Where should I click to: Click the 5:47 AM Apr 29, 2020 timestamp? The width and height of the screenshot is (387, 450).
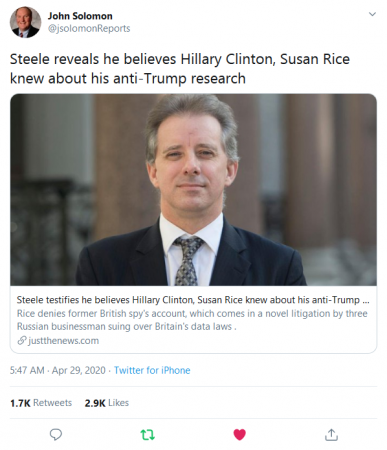pyautogui.click(x=58, y=370)
